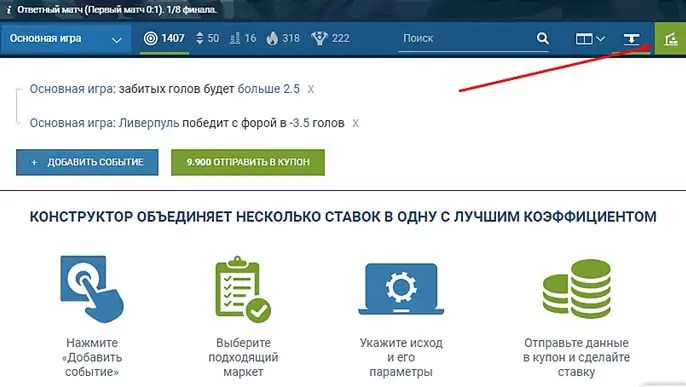Click the Нажмите «Добавить событие» caption
This screenshot has width=686, height=387.
[92, 357]
